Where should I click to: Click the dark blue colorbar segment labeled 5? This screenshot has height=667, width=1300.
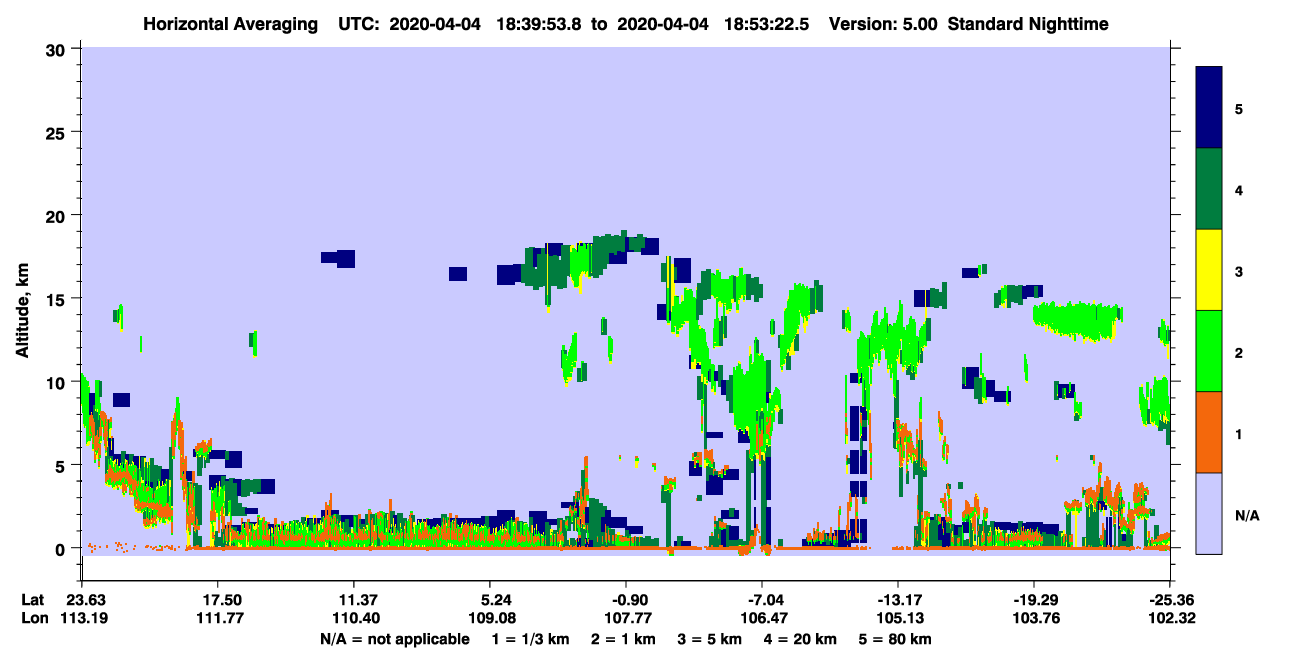point(1209,107)
